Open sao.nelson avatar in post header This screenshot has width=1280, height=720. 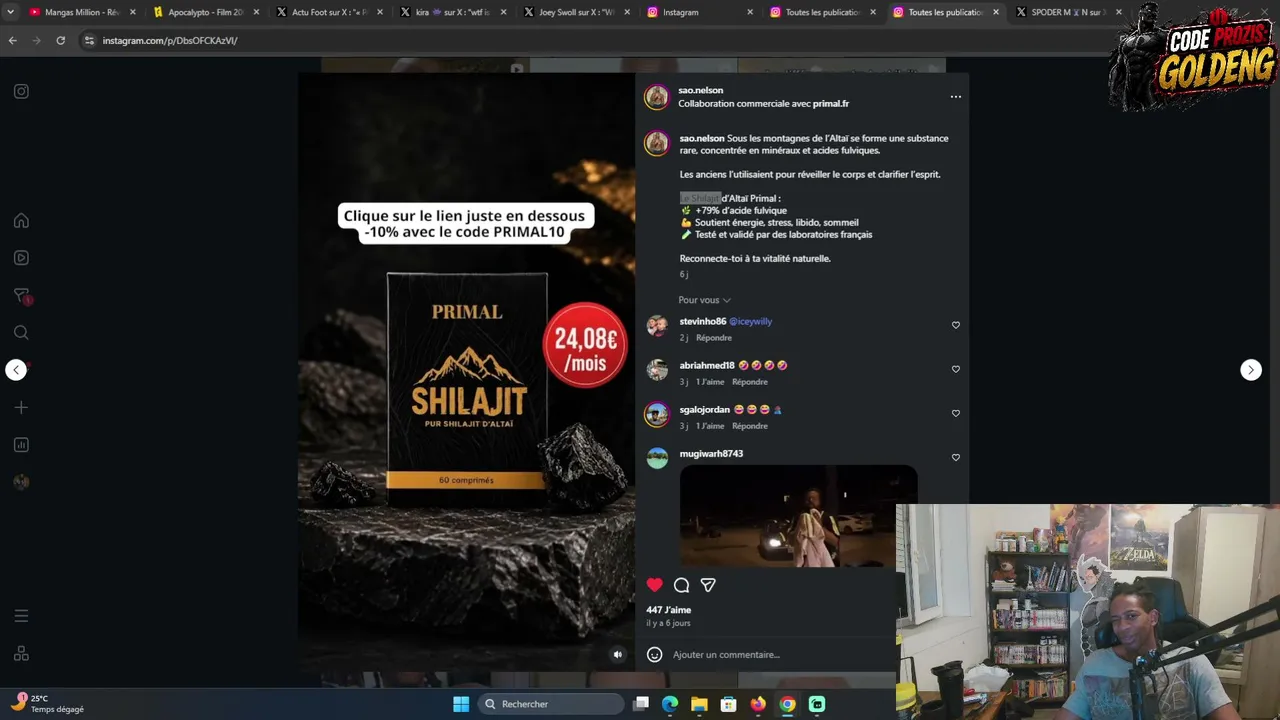coord(656,97)
